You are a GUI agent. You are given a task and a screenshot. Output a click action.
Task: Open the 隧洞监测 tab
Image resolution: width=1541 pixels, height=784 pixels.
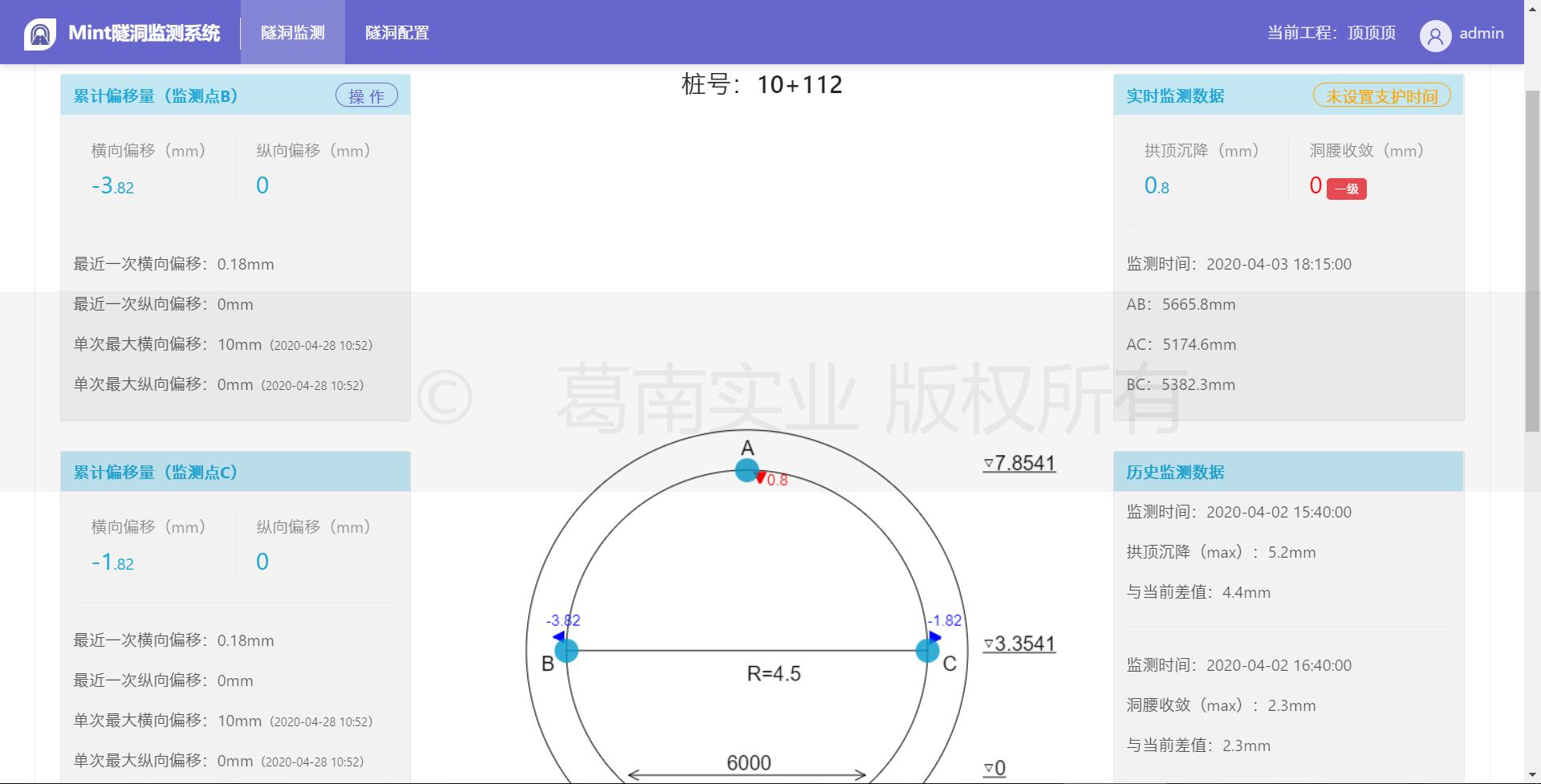click(x=293, y=32)
